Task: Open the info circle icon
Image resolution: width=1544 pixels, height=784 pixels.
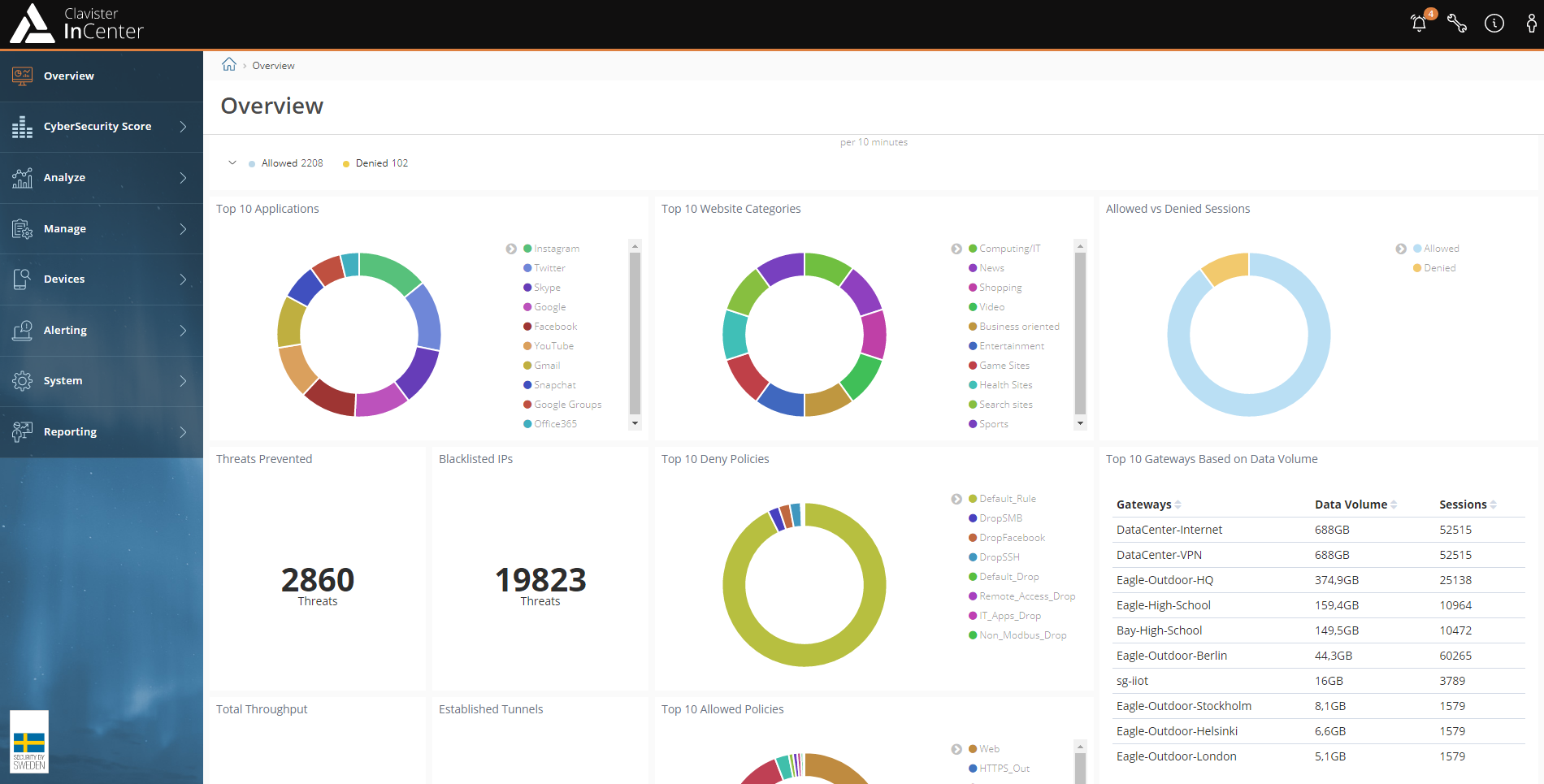Action: coord(1494,24)
